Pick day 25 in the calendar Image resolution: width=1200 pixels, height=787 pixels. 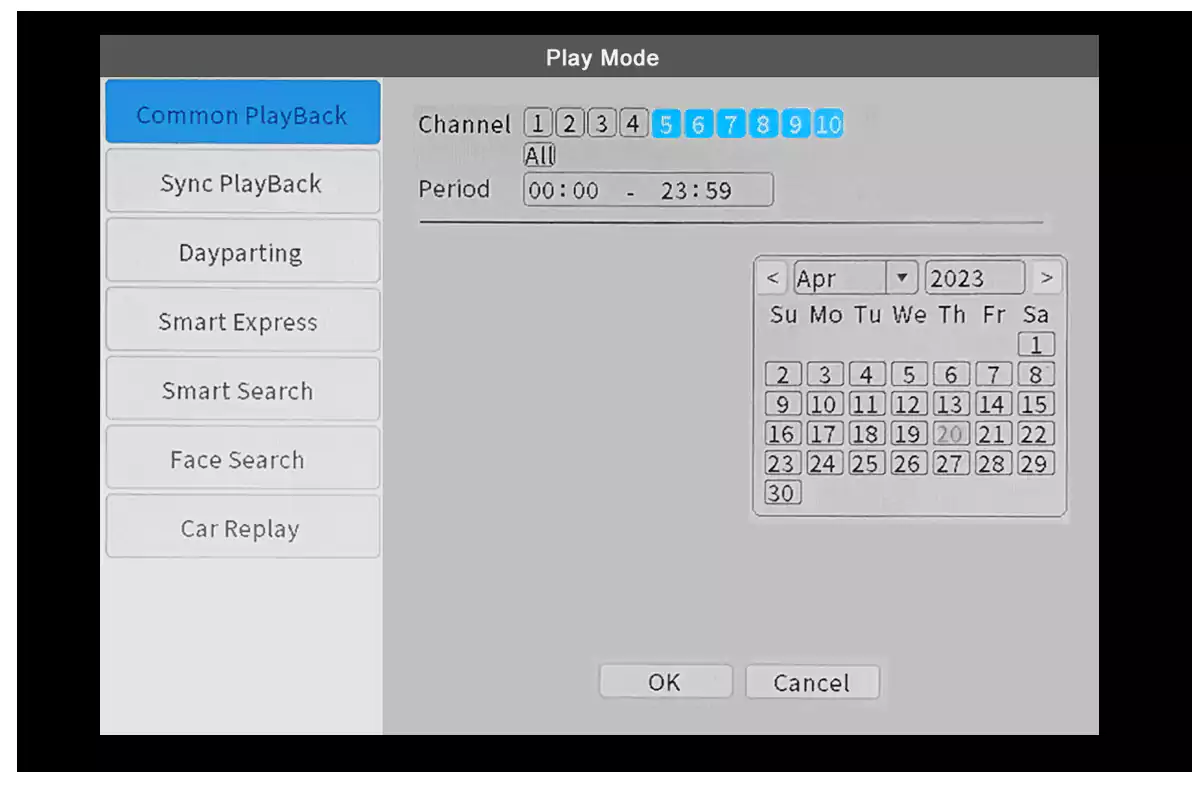[x=867, y=463]
